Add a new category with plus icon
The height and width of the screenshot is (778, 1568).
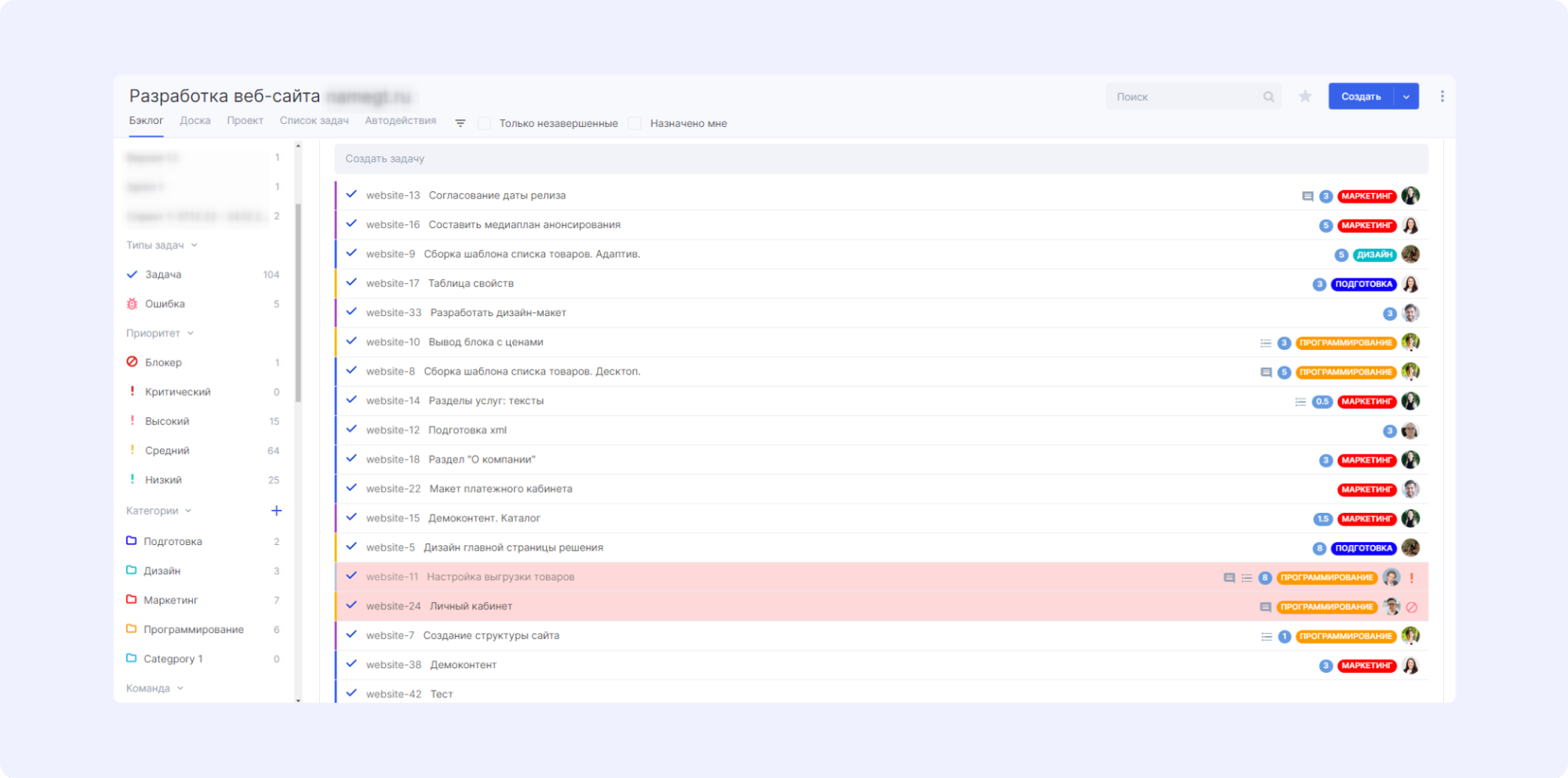point(276,511)
